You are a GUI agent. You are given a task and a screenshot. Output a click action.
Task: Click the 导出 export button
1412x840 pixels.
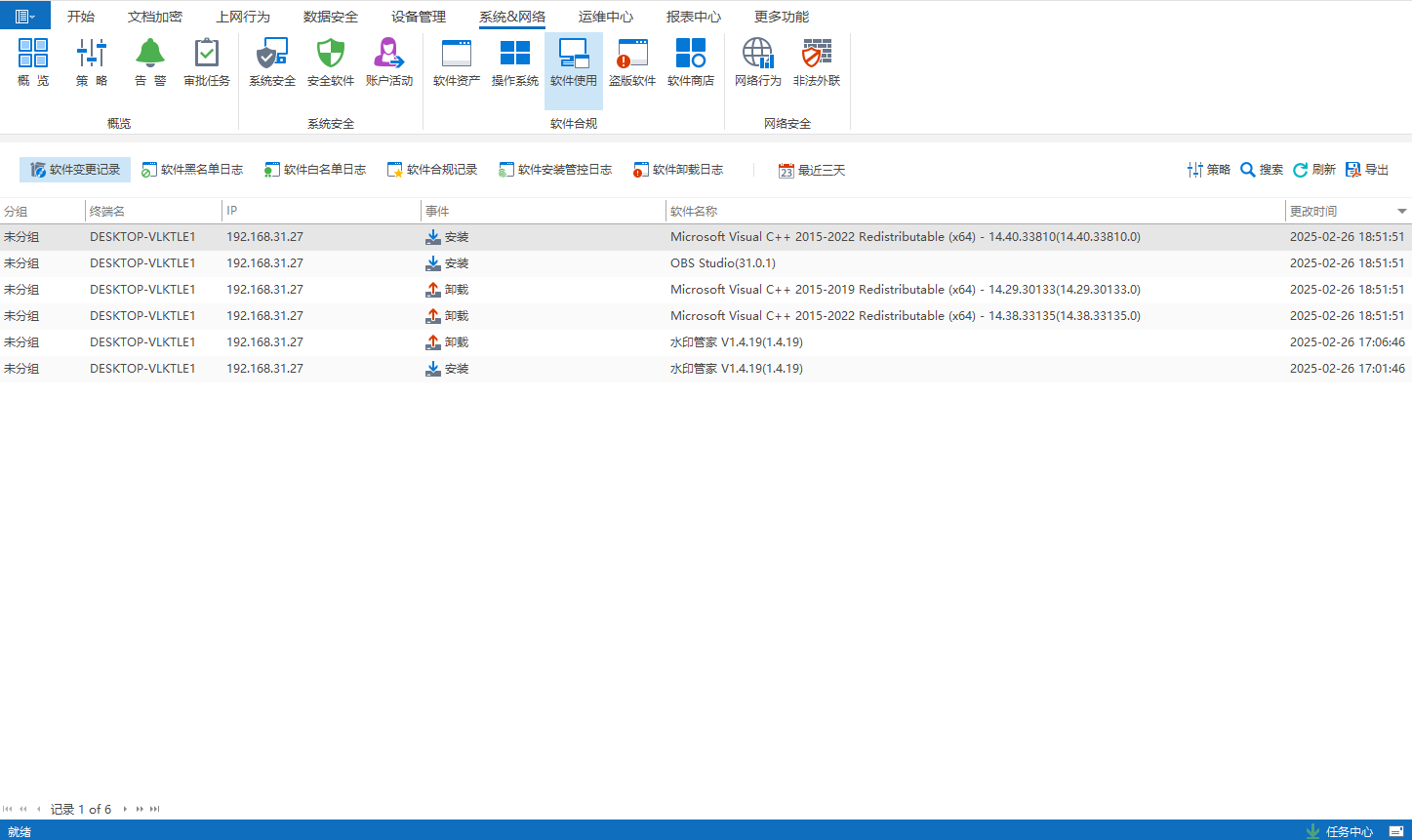(1367, 170)
